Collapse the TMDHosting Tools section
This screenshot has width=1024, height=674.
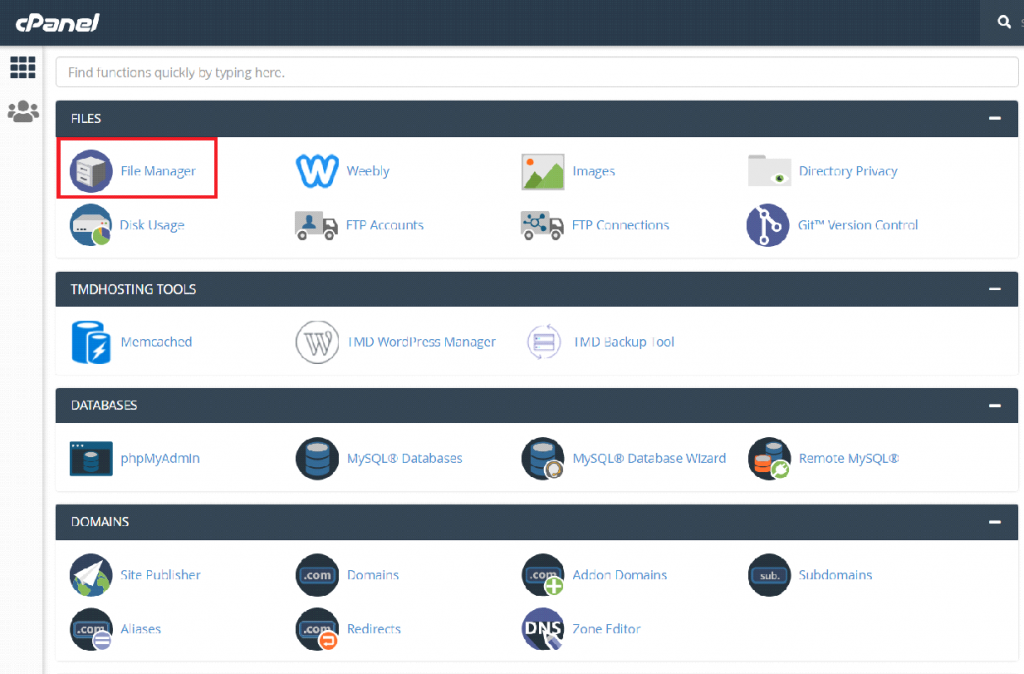coord(994,289)
